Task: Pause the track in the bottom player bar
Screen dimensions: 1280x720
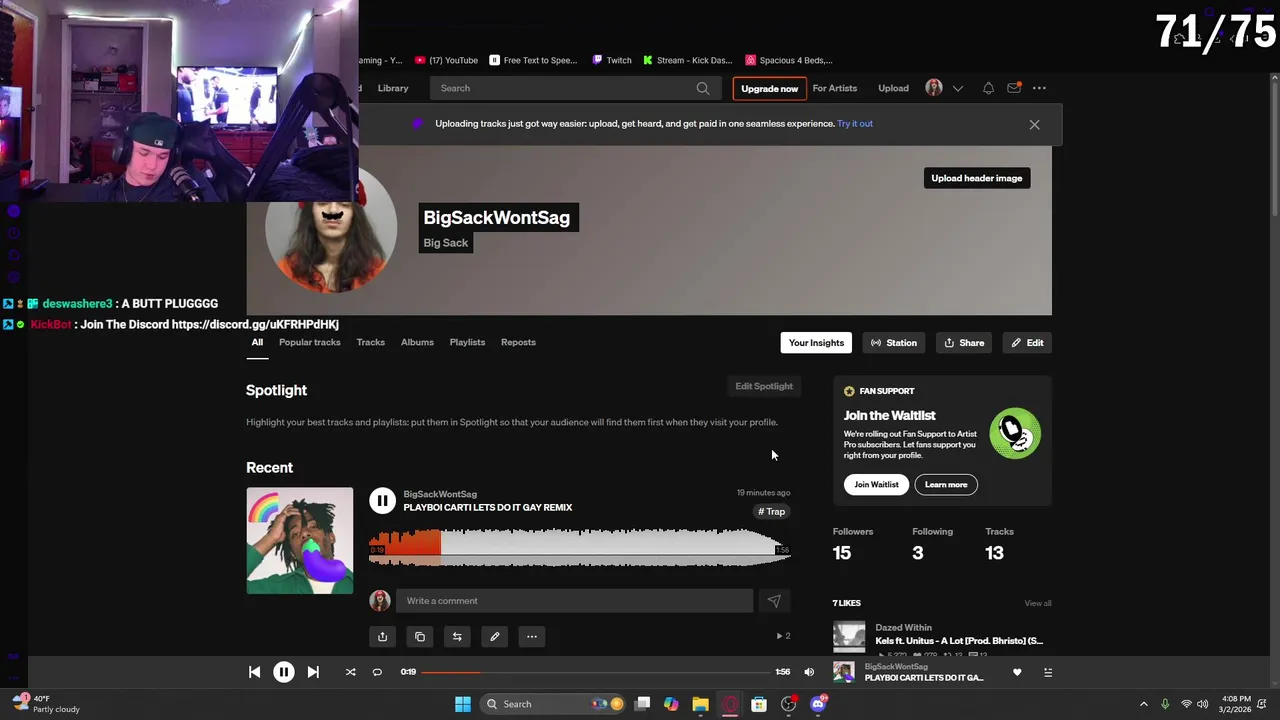Action: (x=284, y=672)
